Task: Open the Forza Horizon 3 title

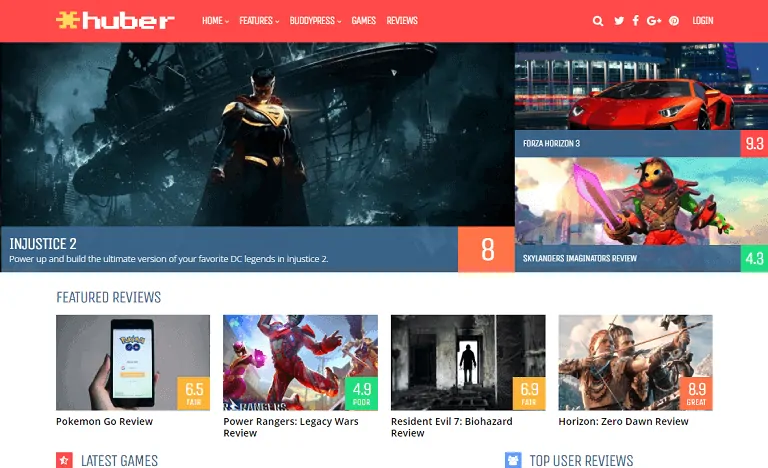Action: [551, 144]
